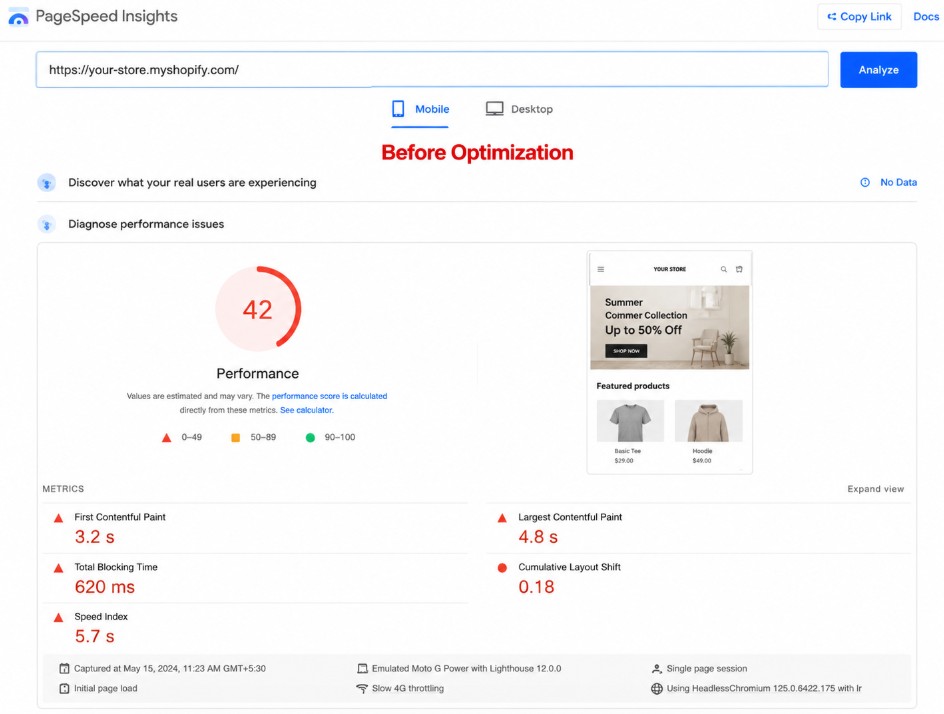Click the PageSpeed Insights title text
Viewport: 944px width, 714px height.
[x=107, y=16]
